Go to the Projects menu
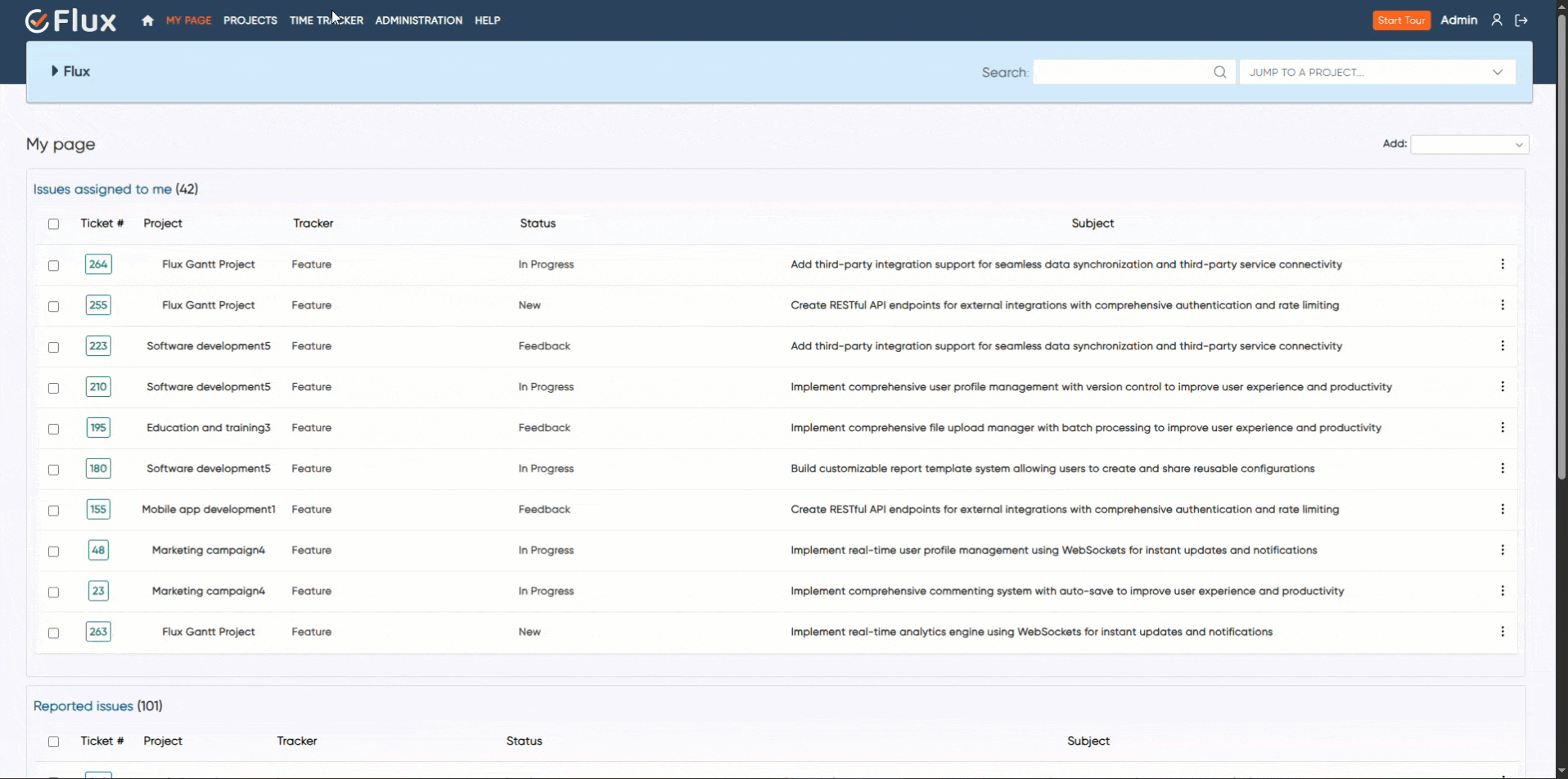Viewport: 1568px width, 779px height. click(x=250, y=20)
